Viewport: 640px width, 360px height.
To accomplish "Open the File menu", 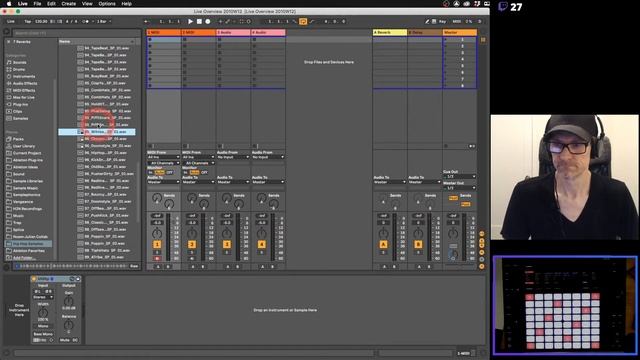I will tap(37, 4).
